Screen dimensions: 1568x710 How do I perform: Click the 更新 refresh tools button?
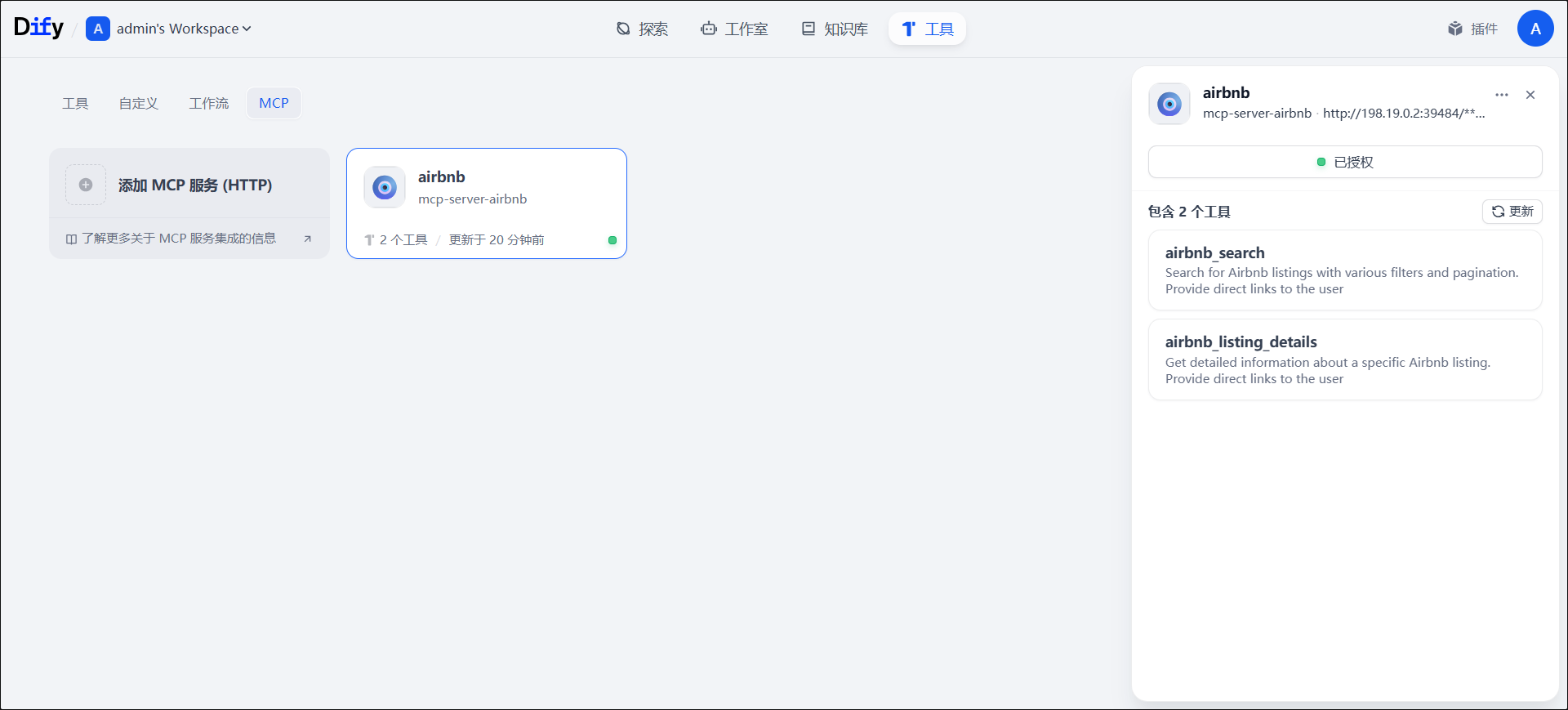(x=1512, y=212)
